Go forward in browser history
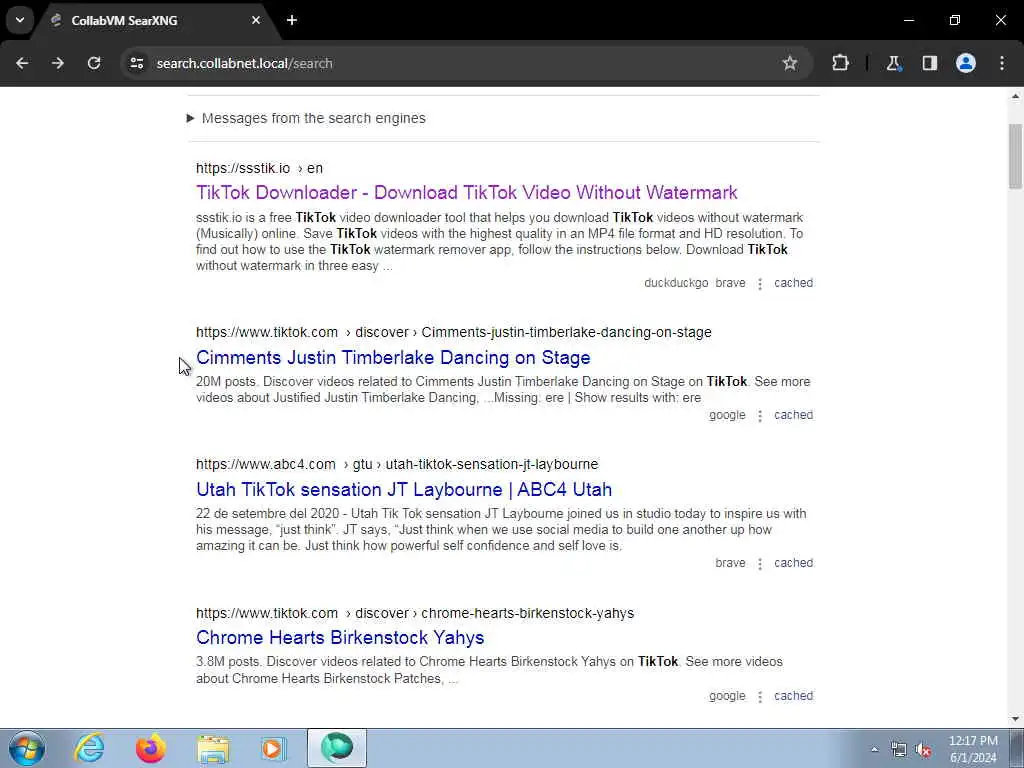The image size is (1024, 768). [58, 63]
